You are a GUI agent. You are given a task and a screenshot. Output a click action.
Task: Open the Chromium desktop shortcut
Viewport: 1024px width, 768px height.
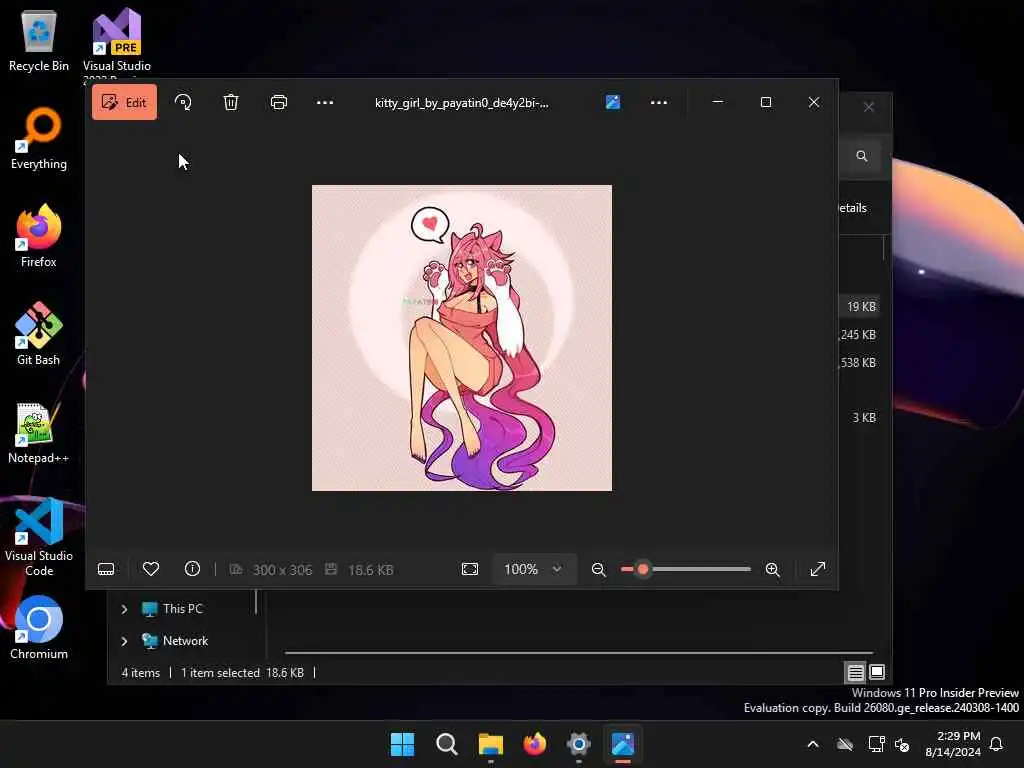coord(39,628)
